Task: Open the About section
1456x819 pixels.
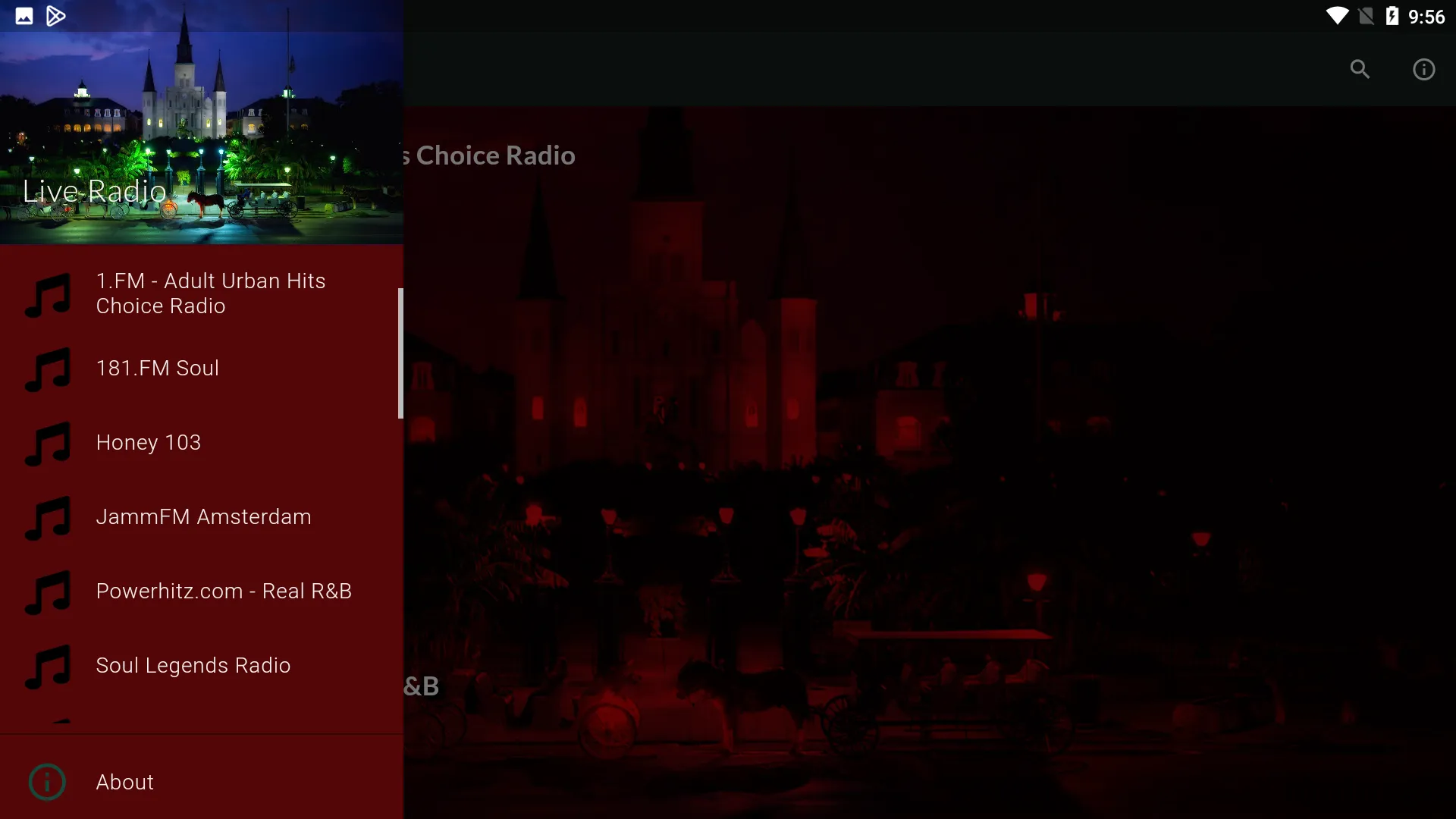Action: point(124,781)
